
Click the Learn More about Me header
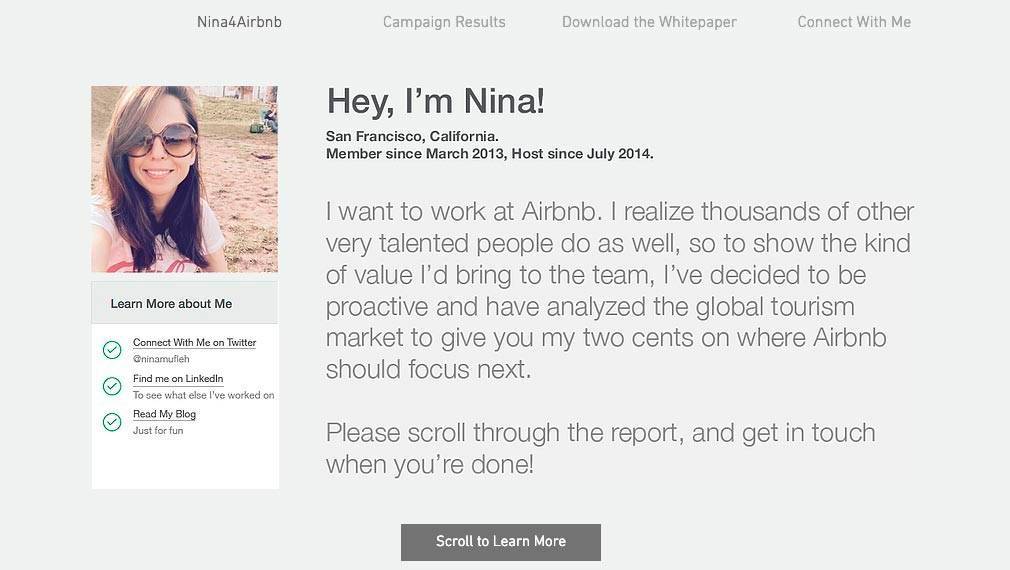[171, 303]
